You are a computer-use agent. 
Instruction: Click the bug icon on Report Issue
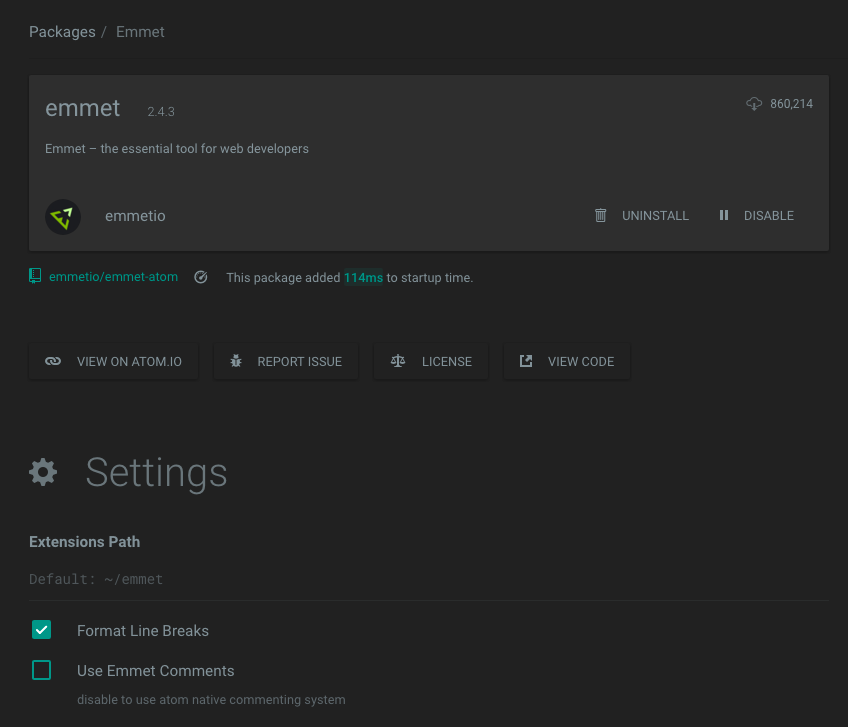click(236, 361)
